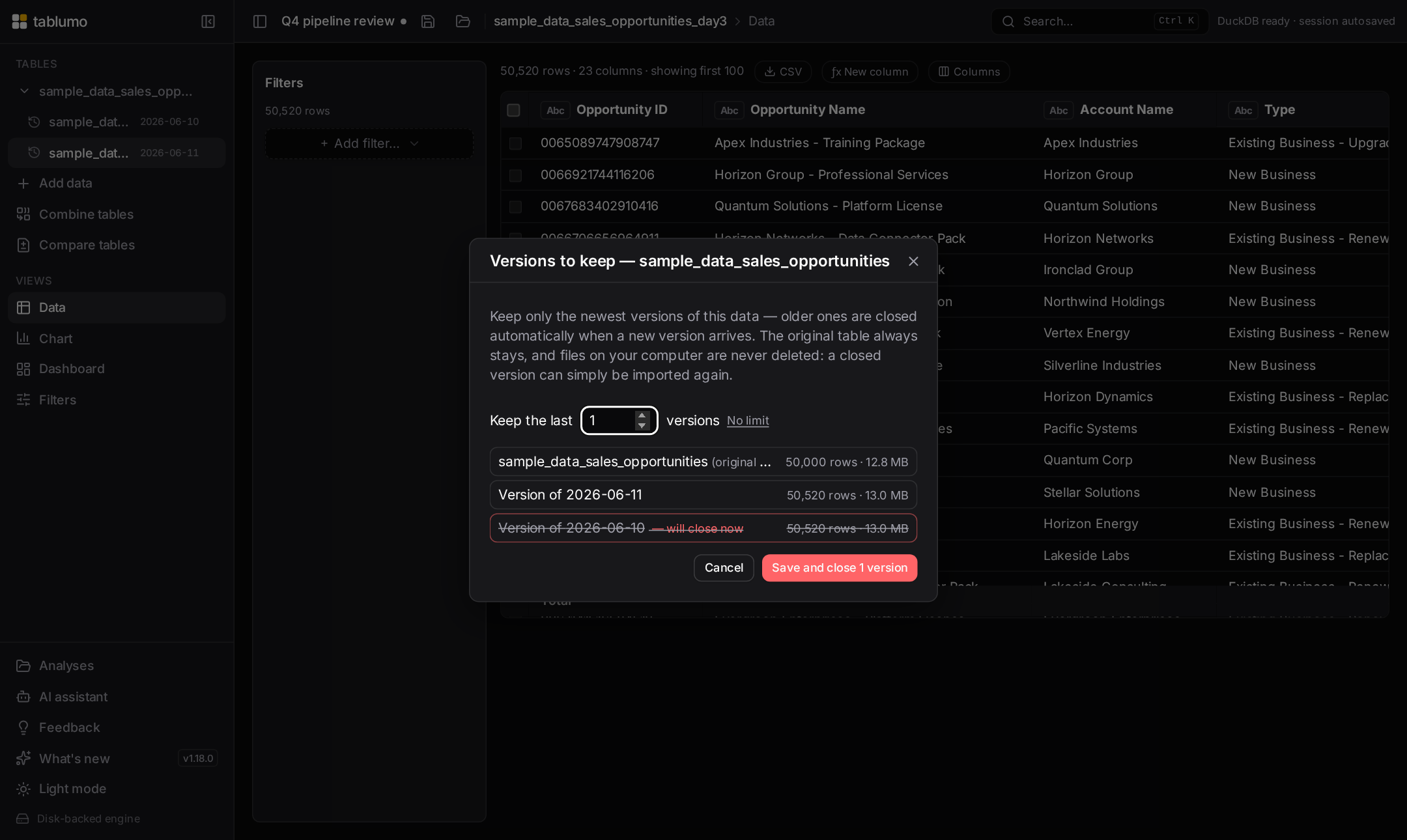Image resolution: width=1407 pixels, height=840 pixels.
Task: Switch to the Data view
Action: tap(117, 307)
